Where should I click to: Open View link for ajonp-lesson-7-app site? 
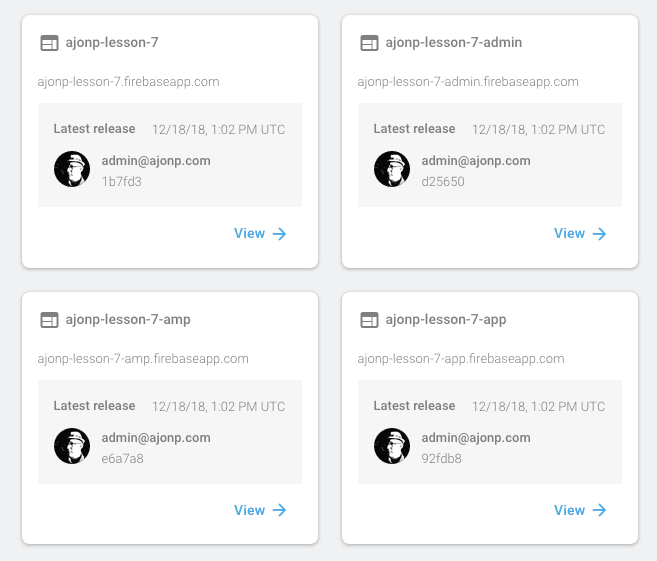click(580, 510)
